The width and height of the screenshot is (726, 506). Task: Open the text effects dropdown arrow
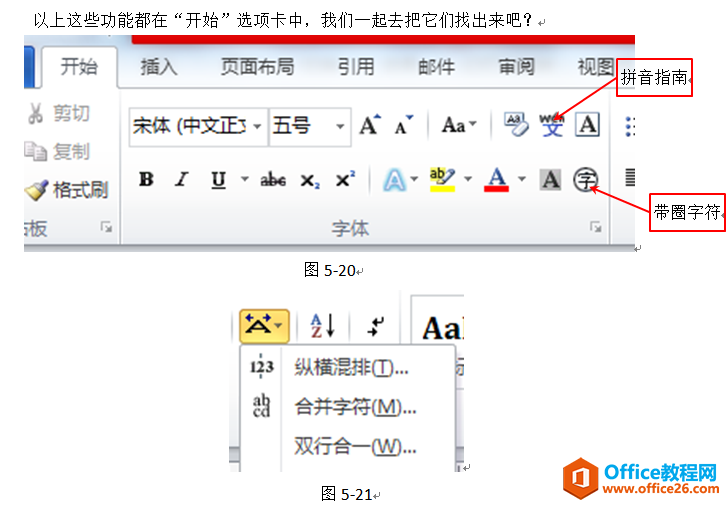pyautogui.click(x=414, y=179)
